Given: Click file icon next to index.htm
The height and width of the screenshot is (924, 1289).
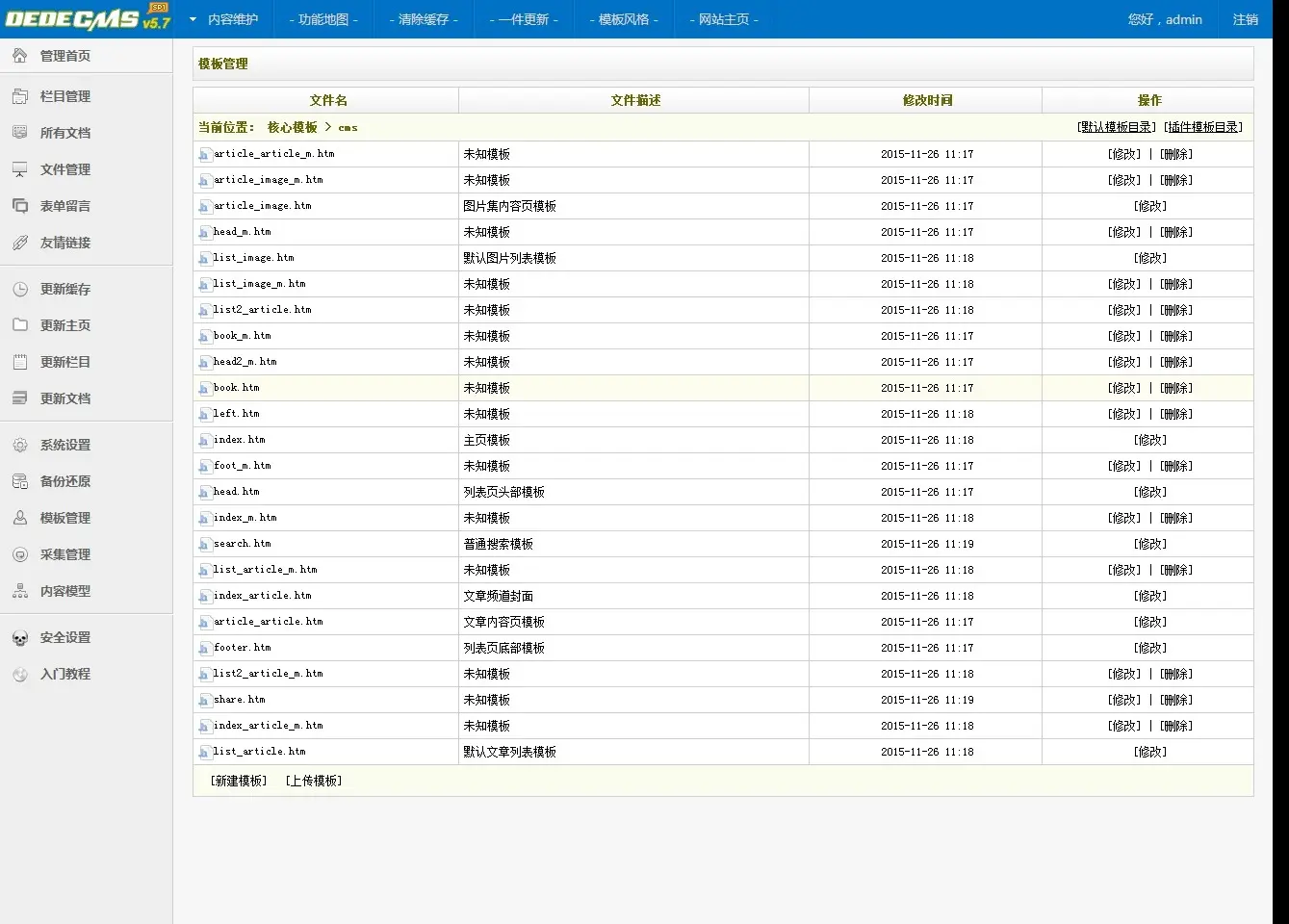Looking at the screenshot, I should click(x=204, y=440).
